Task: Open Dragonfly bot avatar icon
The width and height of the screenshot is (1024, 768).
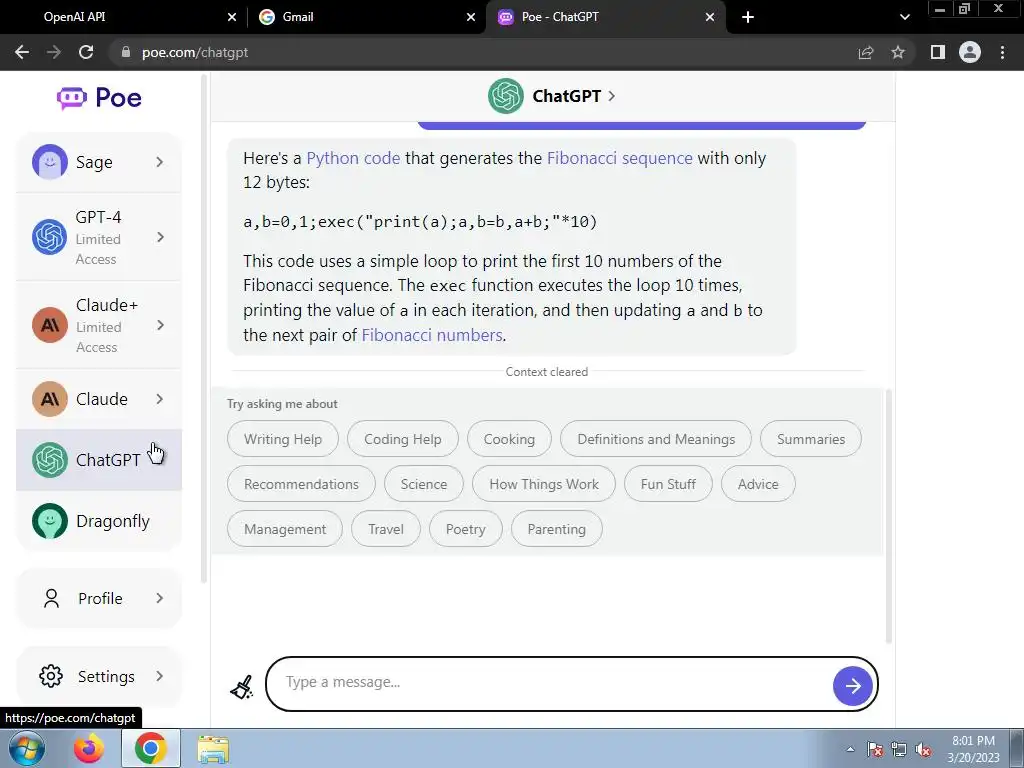Action: pyautogui.click(x=50, y=521)
